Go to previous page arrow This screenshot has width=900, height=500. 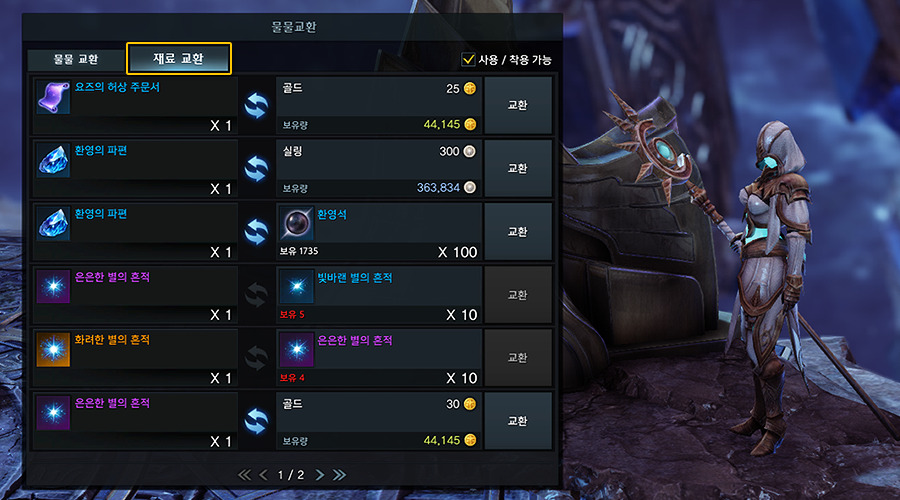click(x=263, y=475)
